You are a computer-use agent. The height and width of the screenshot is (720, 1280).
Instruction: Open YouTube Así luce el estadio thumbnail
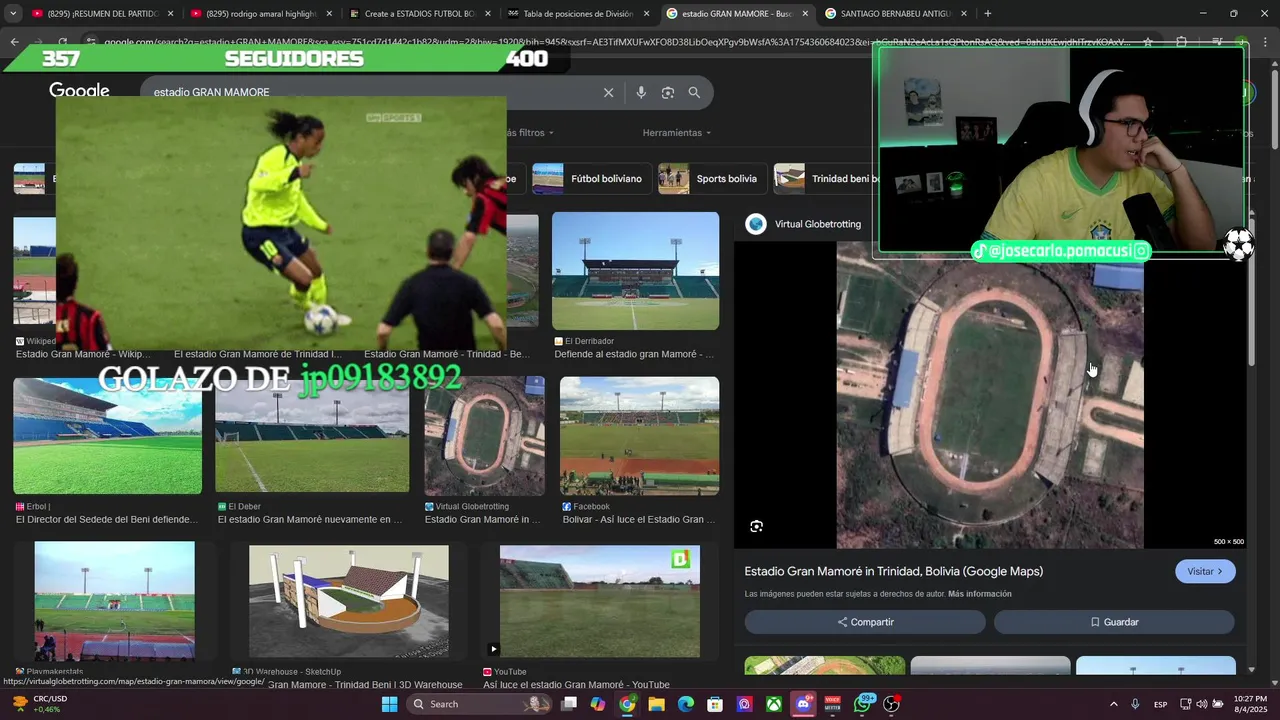(600, 600)
